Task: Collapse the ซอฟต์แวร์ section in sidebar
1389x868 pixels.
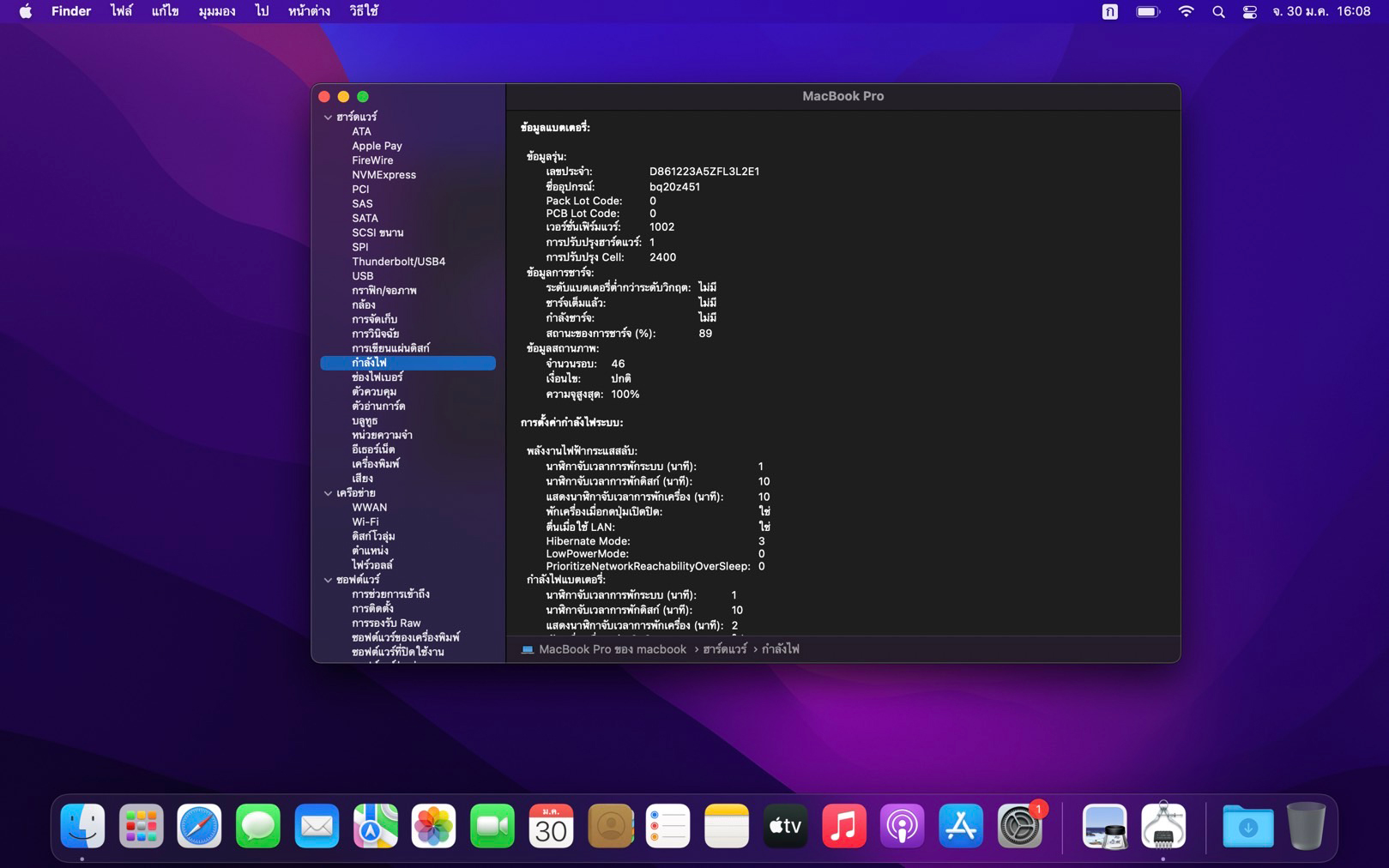Action: [x=328, y=580]
